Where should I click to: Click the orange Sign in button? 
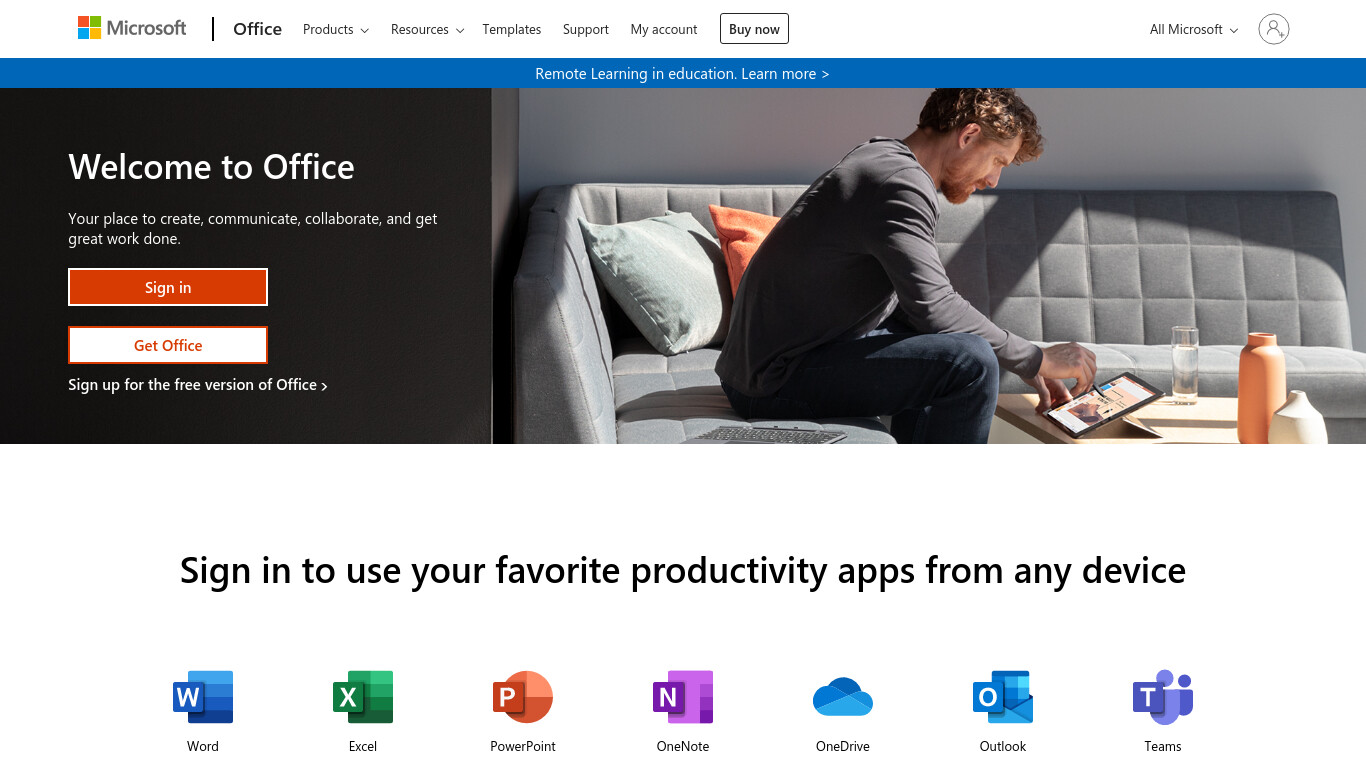click(x=168, y=287)
